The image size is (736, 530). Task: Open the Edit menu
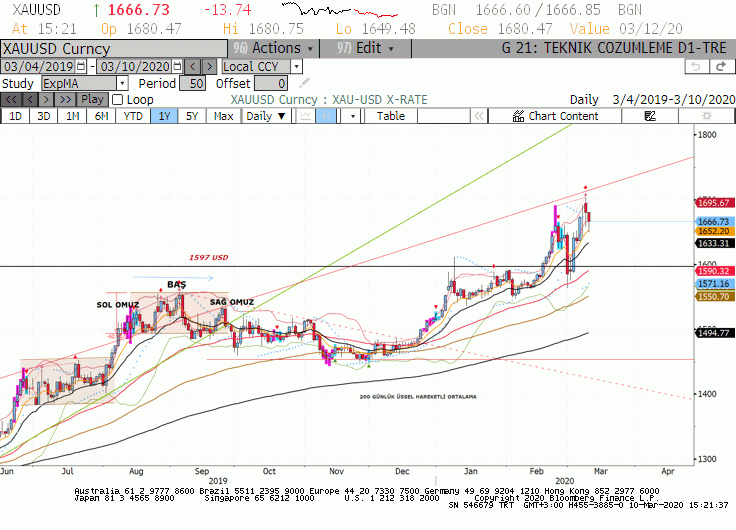point(366,48)
